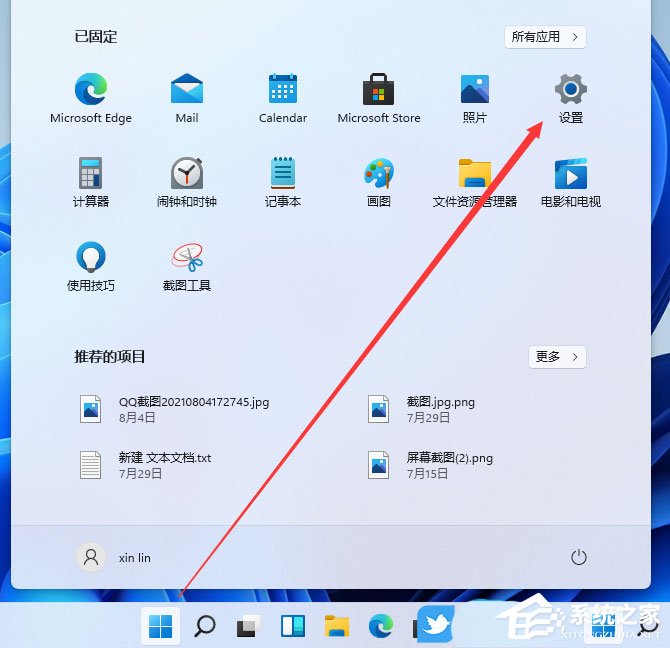Open 屏幕截图(2).png recommended file
670x648 pixels.
[x=430, y=465]
